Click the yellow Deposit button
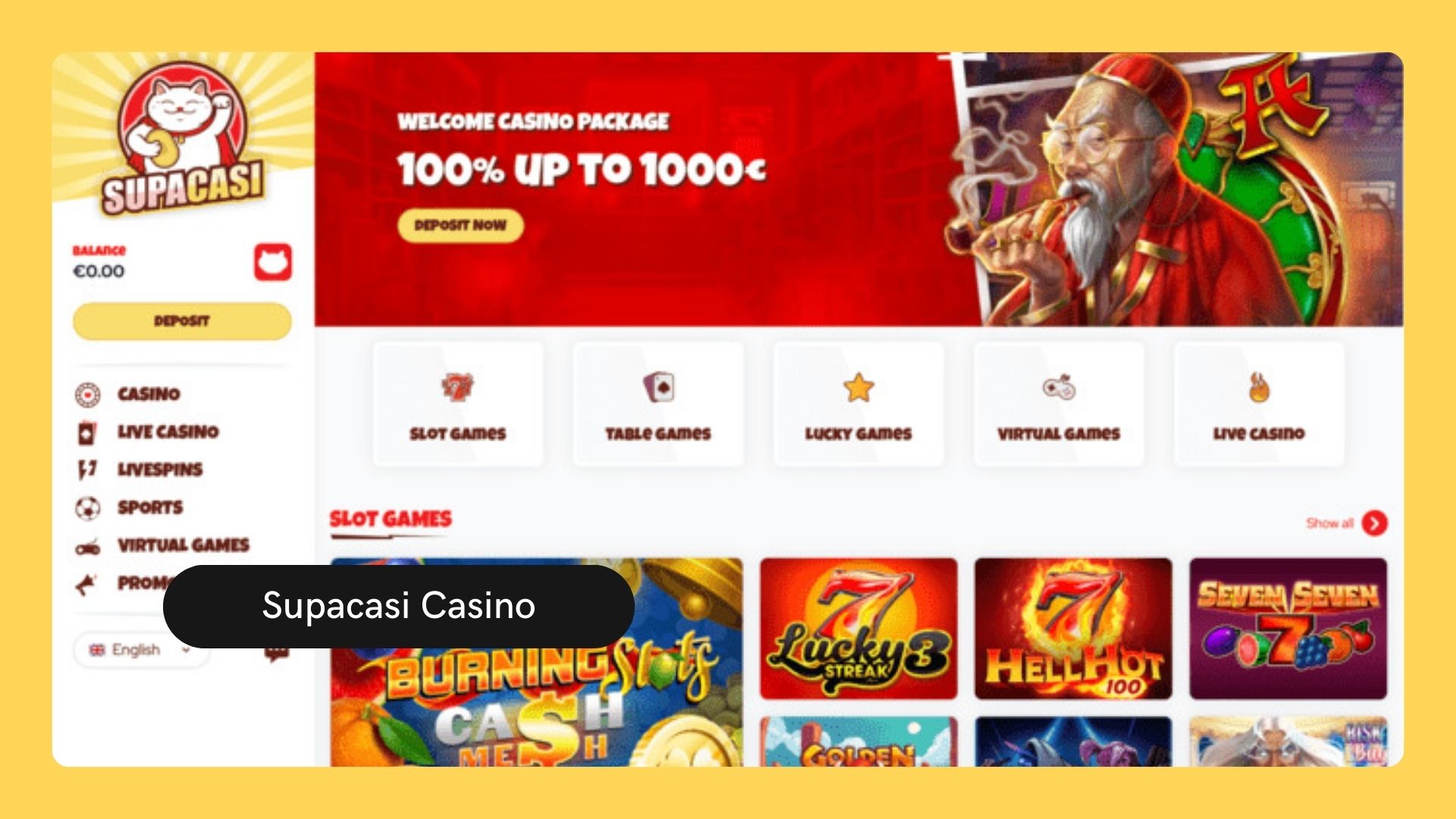This screenshot has width=1456, height=819. (x=182, y=321)
